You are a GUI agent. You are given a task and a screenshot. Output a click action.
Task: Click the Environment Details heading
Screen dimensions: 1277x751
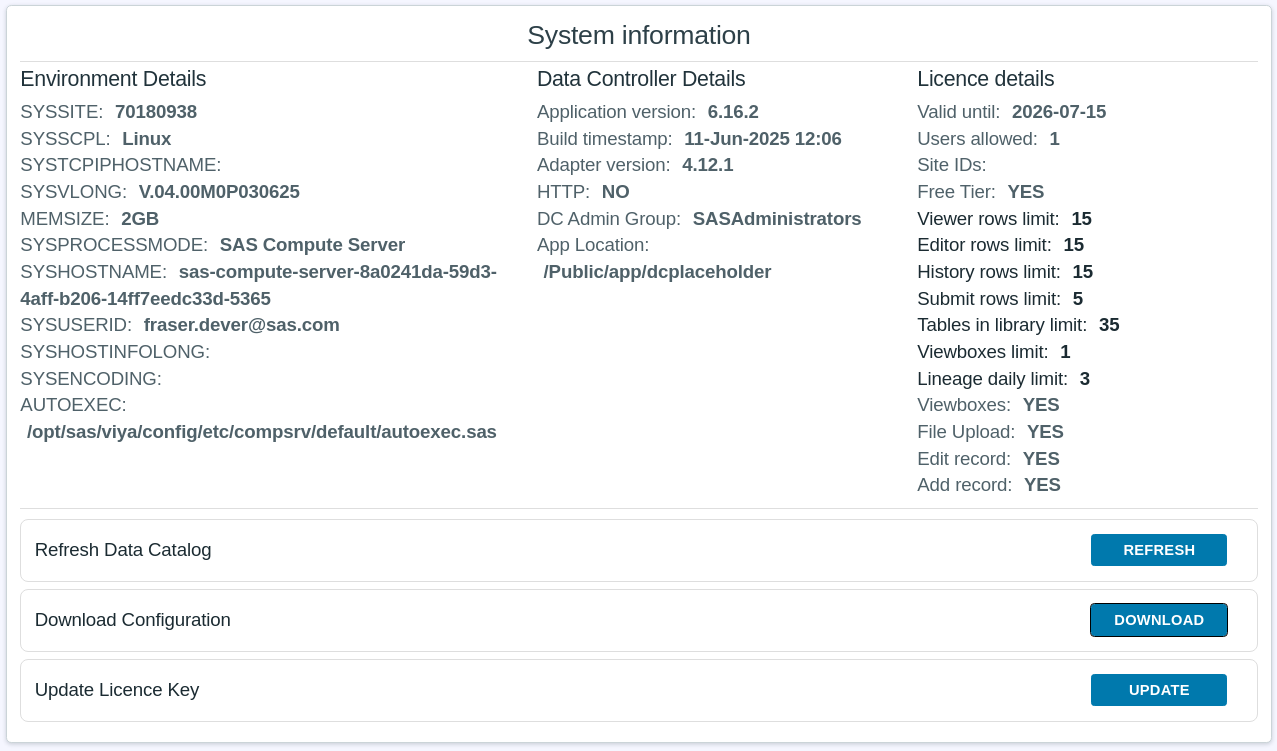(x=113, y=79)
